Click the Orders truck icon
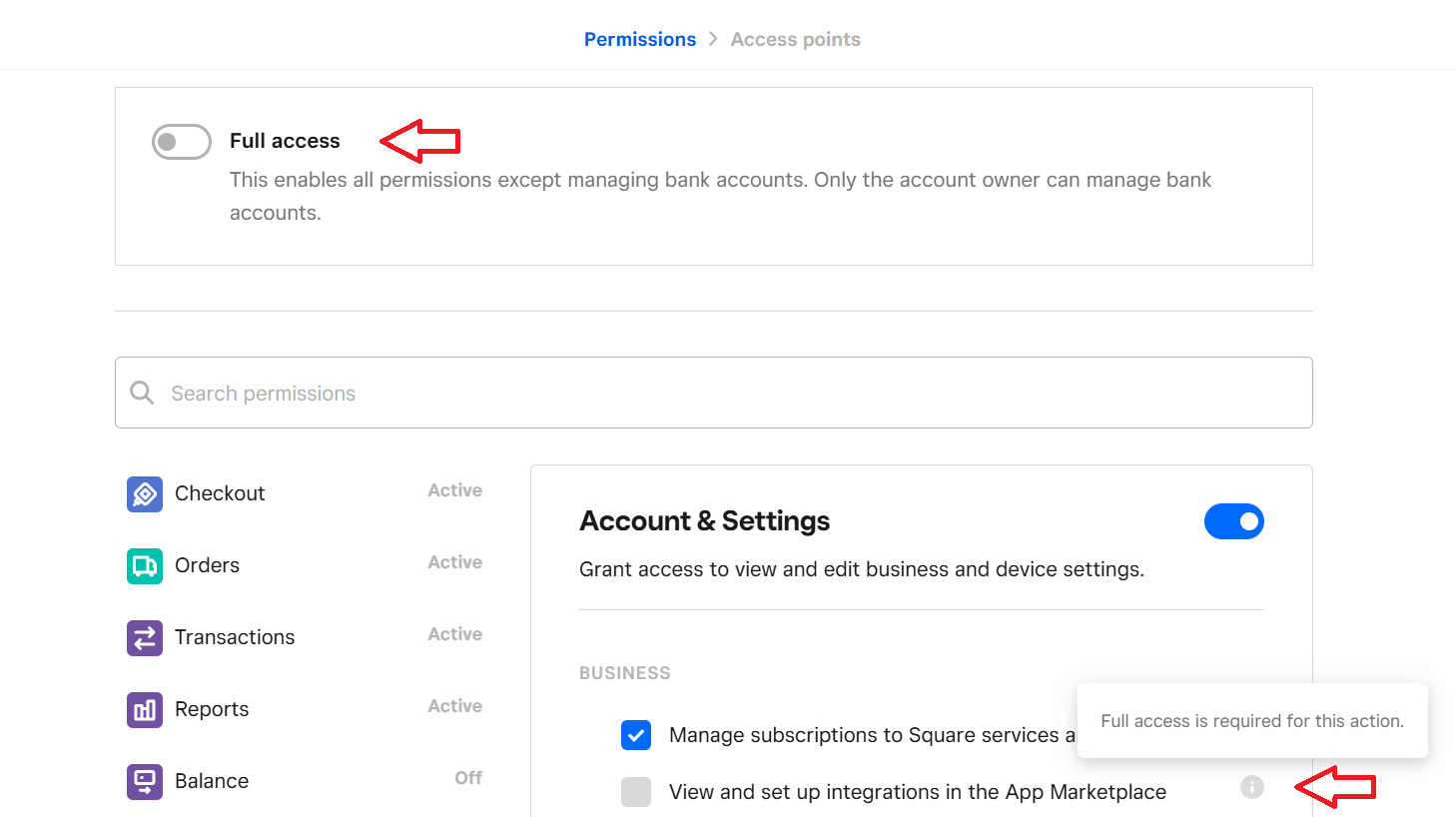The height and width of the screenshot is (817, 1456). (x=145, y=565)
